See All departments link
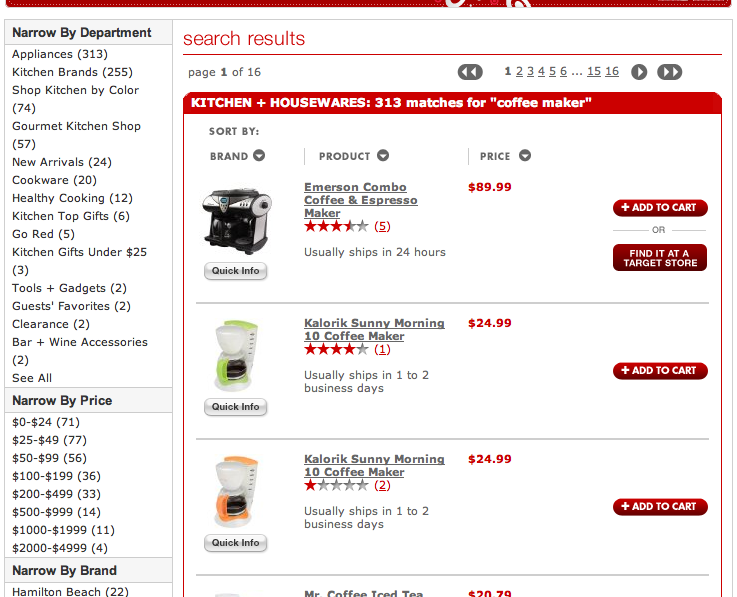The width and height of the screenshot is (737, 597). click(x=32, y=378)
